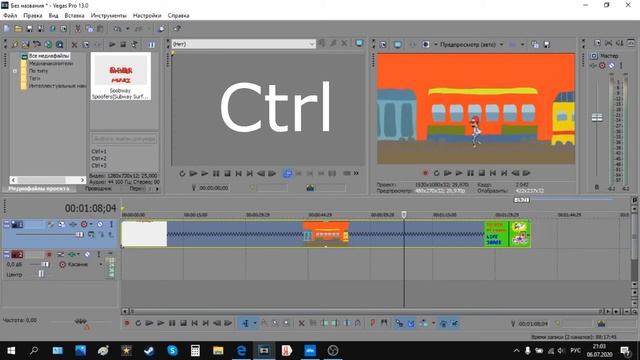Click Play in the Trimmer transport
Viewport: 640px width, 360px height.
click(204, 173)
